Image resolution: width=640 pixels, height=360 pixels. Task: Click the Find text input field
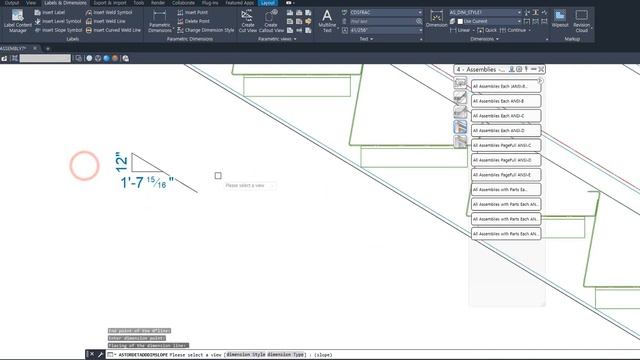(x=382, y=21)
